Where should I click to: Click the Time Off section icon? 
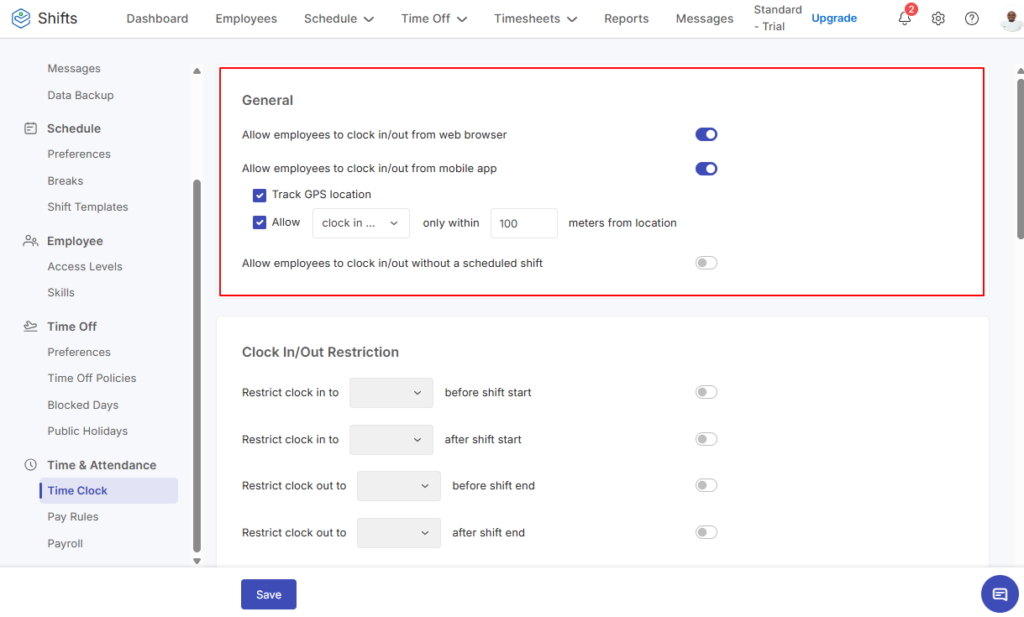30,326
